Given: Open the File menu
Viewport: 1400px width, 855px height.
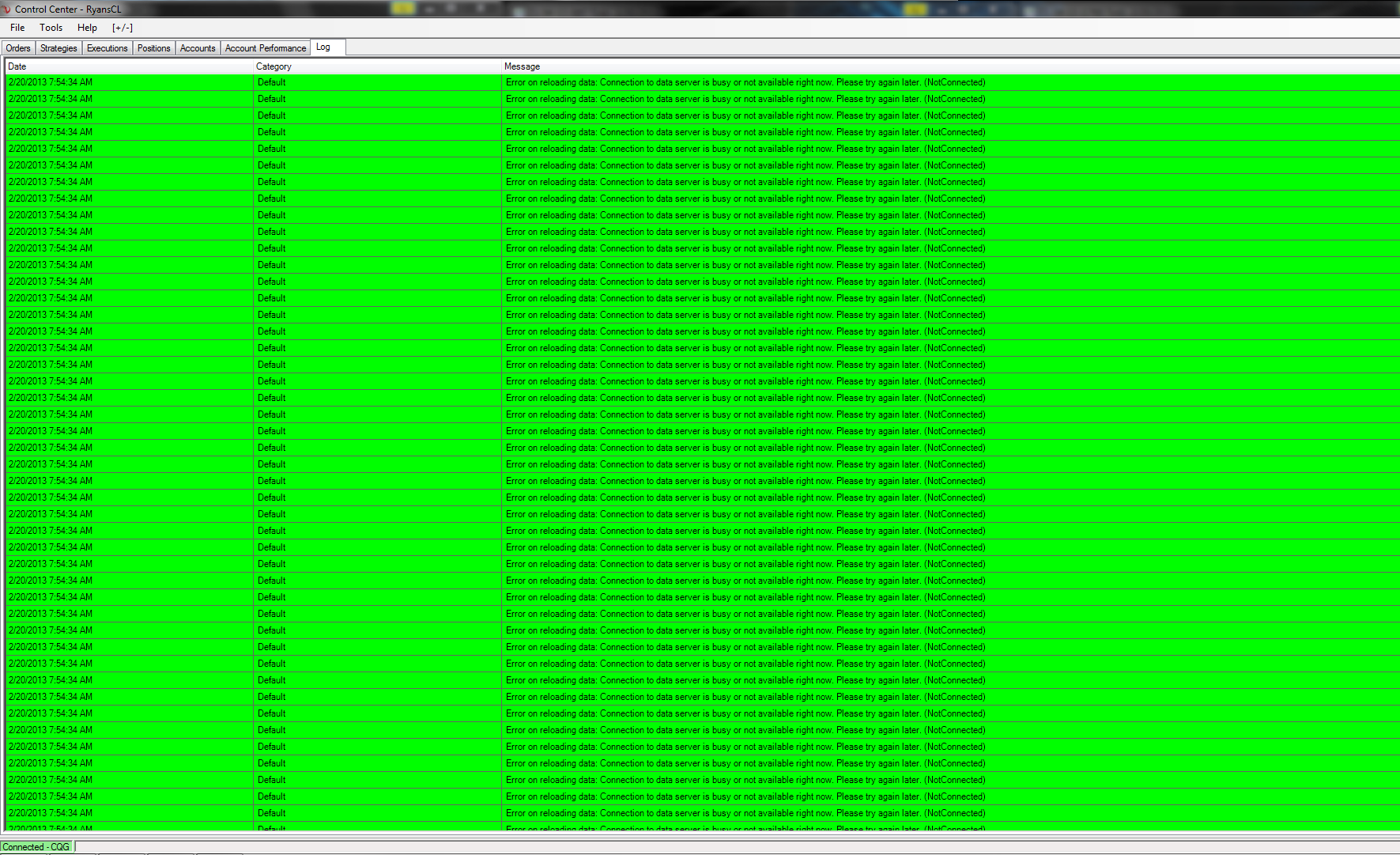Looking at the screenshot, I should coord(17,28).
